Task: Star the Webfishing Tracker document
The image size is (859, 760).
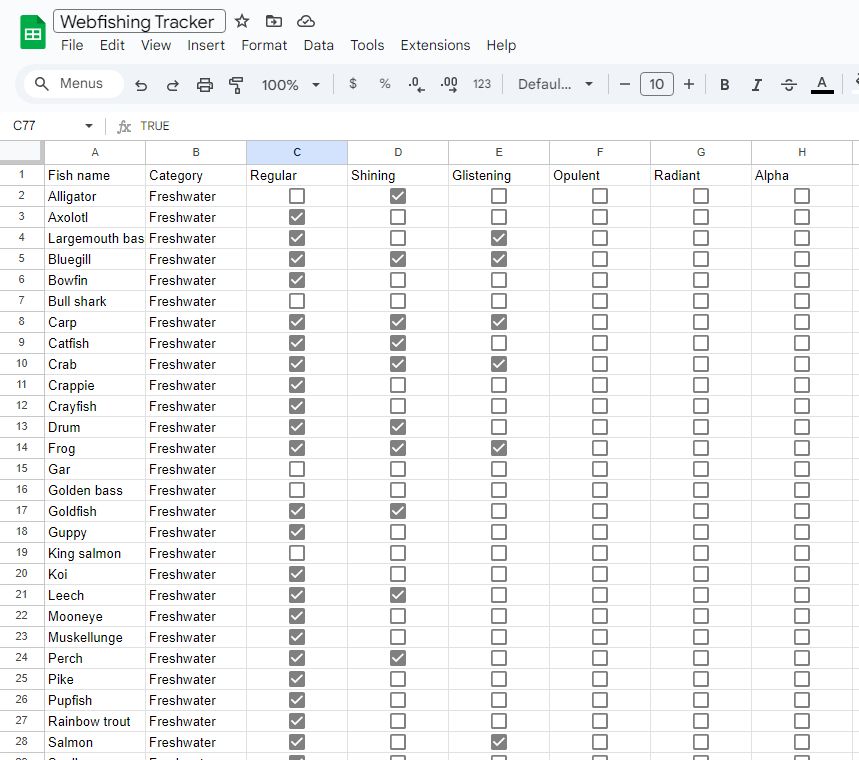Action: coord(242,21)
